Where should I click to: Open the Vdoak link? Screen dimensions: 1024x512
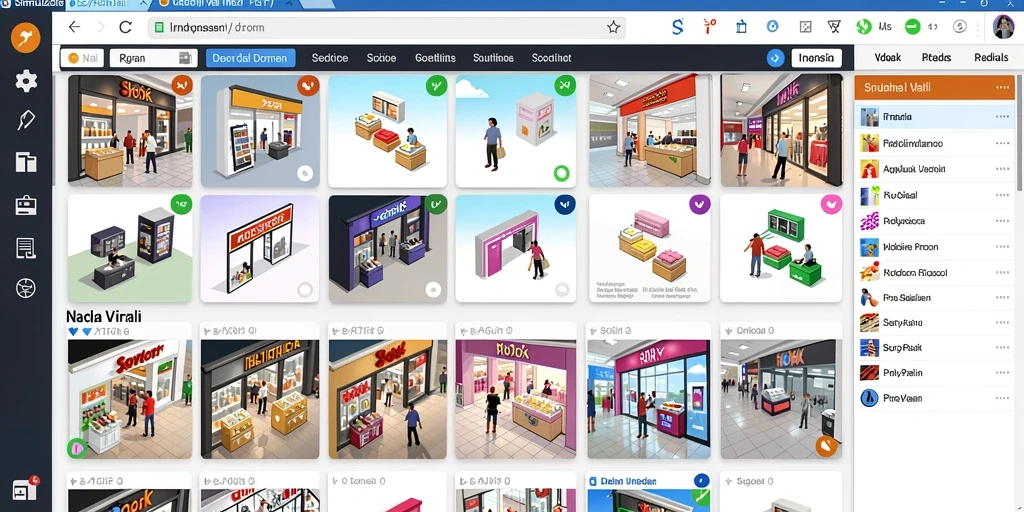[x=888, y=57]
